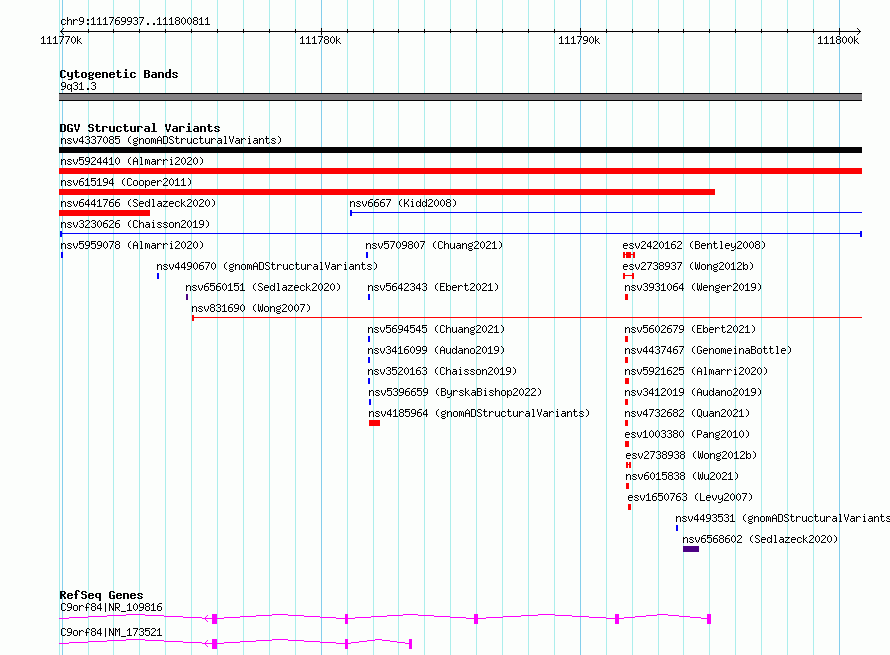The height and width of the screenshot is (655, 890).
Task: Click nsv5709807 (Chuang2021) text
Action: [x=434, y=245]
